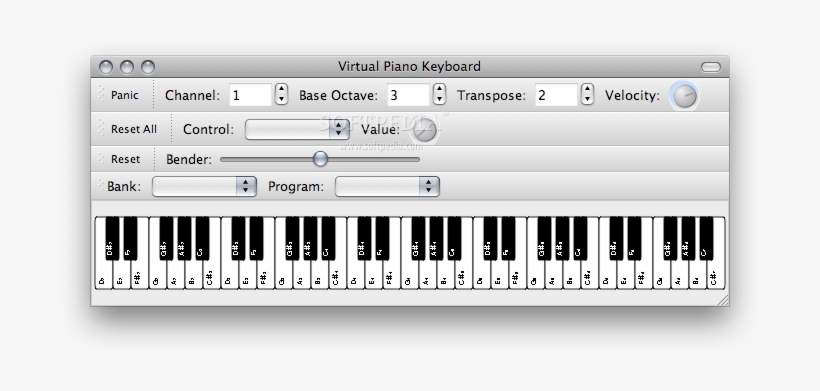Image resolution: width=820 pixels, height=391 pixels.
Task: Play the G#3 black key
Action: pyautogui.click(x=292, y=238)
